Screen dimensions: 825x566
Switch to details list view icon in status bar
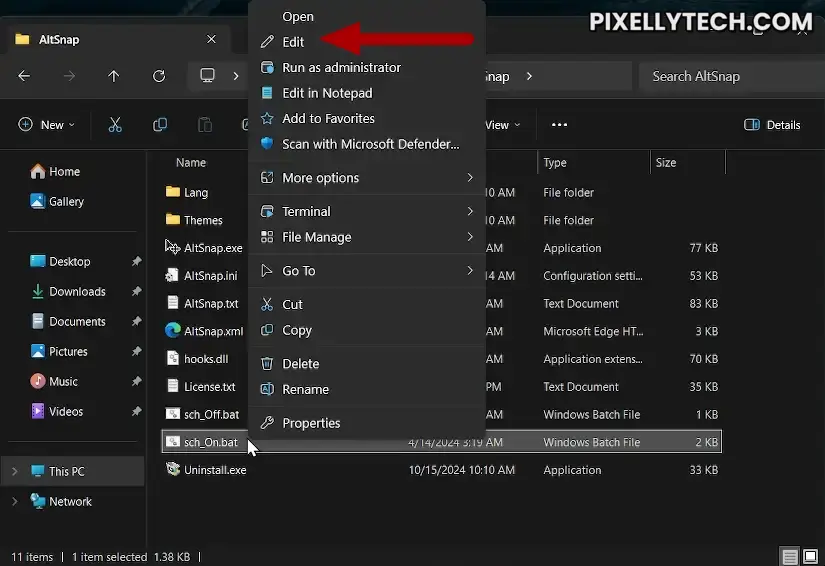789,556
